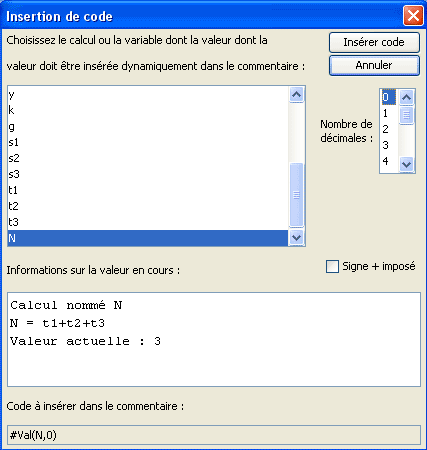Click the Insérer code button

click(x=374, y=42)
